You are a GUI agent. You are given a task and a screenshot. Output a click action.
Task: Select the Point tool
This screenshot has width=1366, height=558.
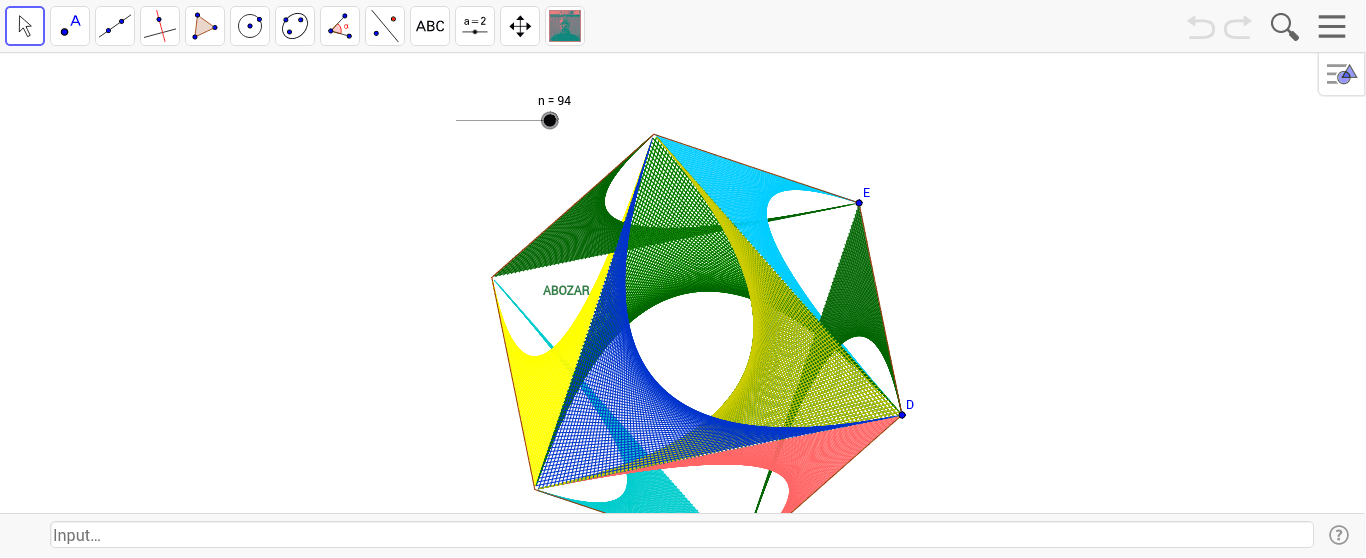(x=70, y=26)
